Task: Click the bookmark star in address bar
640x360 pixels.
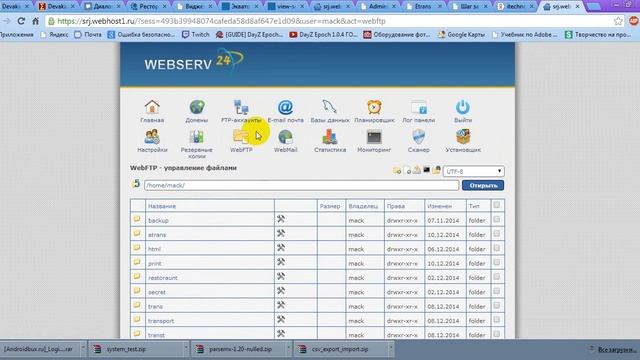Action: click(618, 21)
